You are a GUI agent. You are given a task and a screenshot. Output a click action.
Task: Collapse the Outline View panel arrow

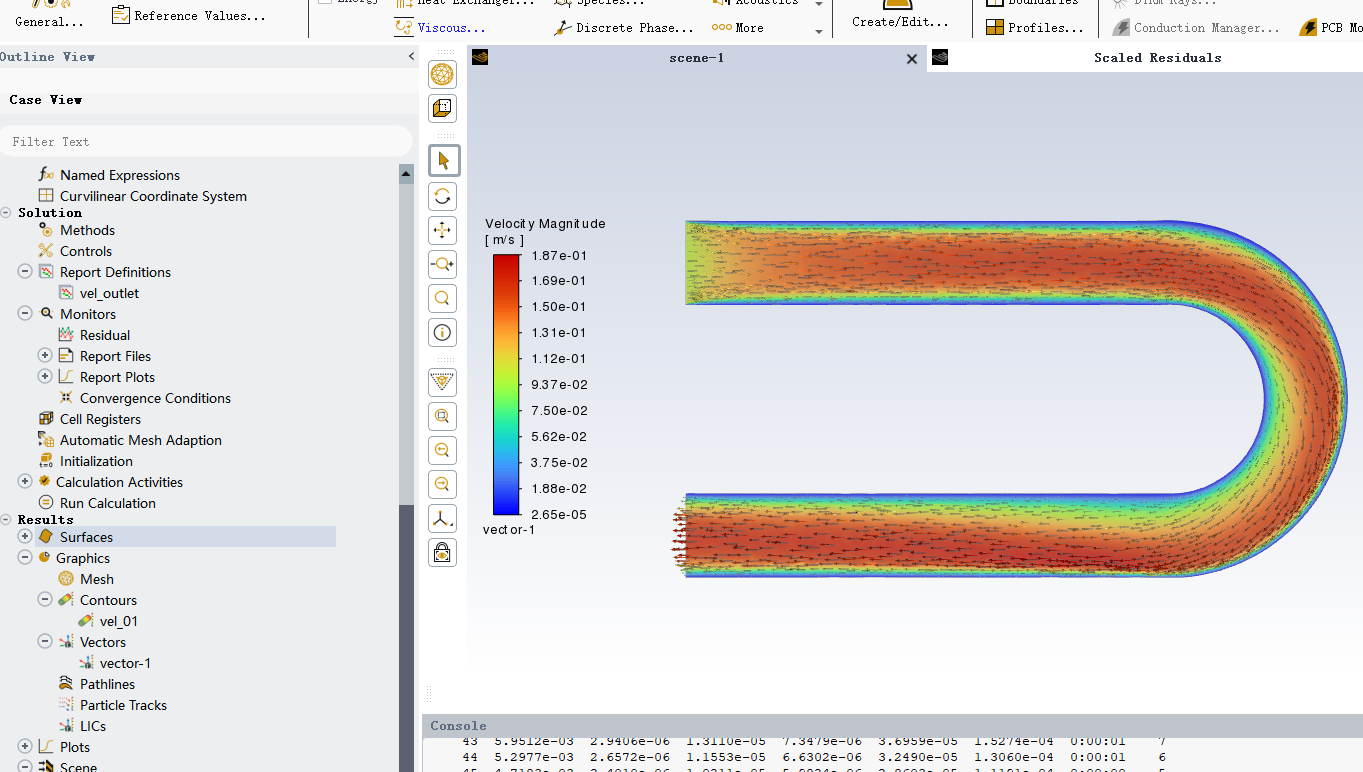point(411,57)
